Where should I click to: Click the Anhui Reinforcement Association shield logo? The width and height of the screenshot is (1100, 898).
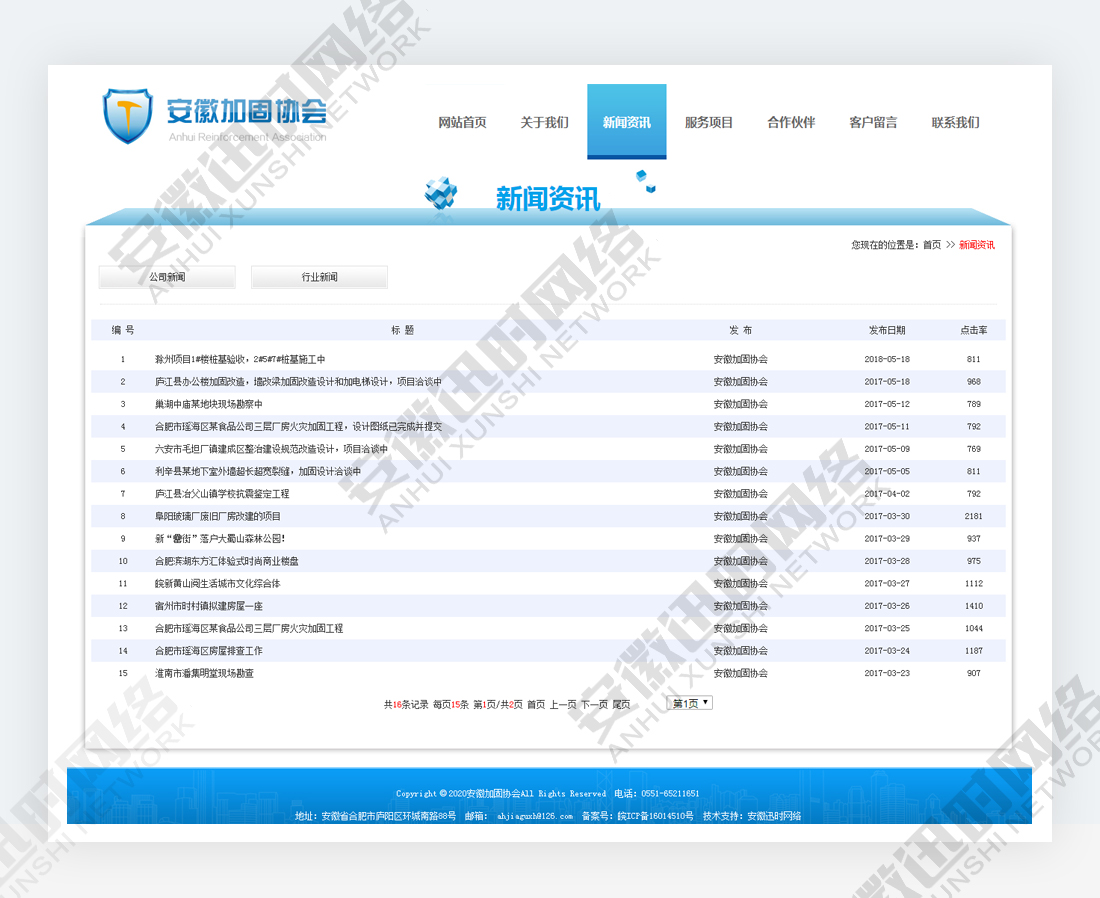(x=128, y=115)
